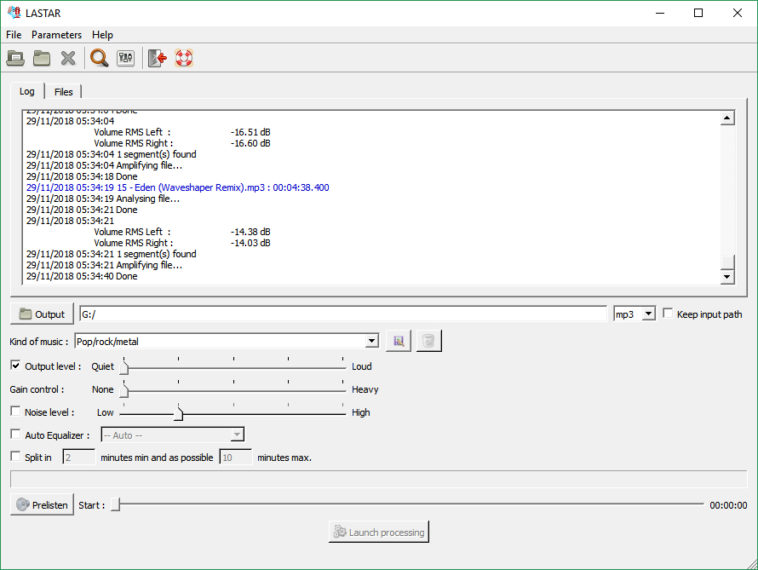Click the -14.38 dB Volume RMS Left value
This screenshot has height=570, width=758.
point(250,232)
